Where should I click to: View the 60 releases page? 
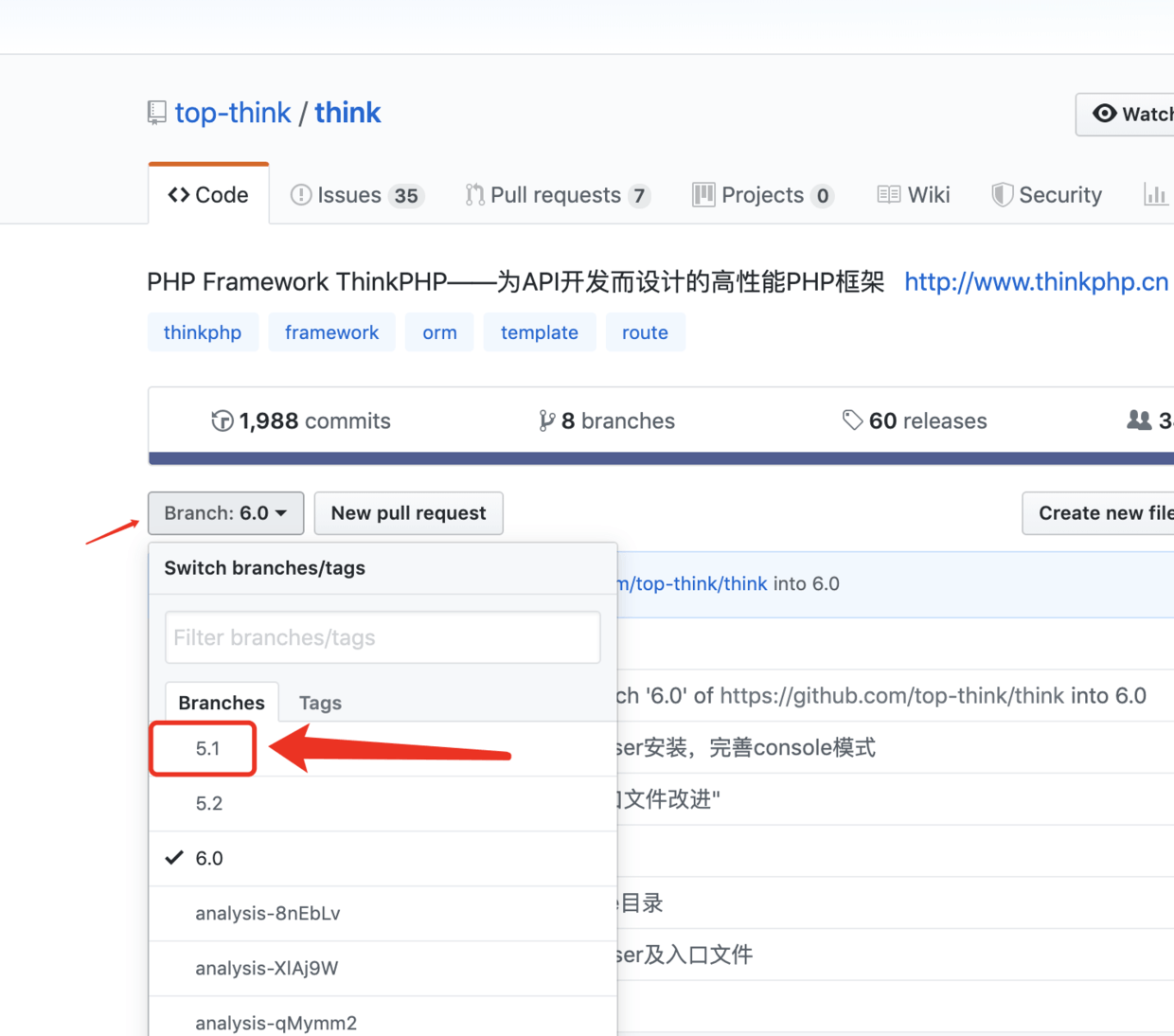click(x=915, y=420)
